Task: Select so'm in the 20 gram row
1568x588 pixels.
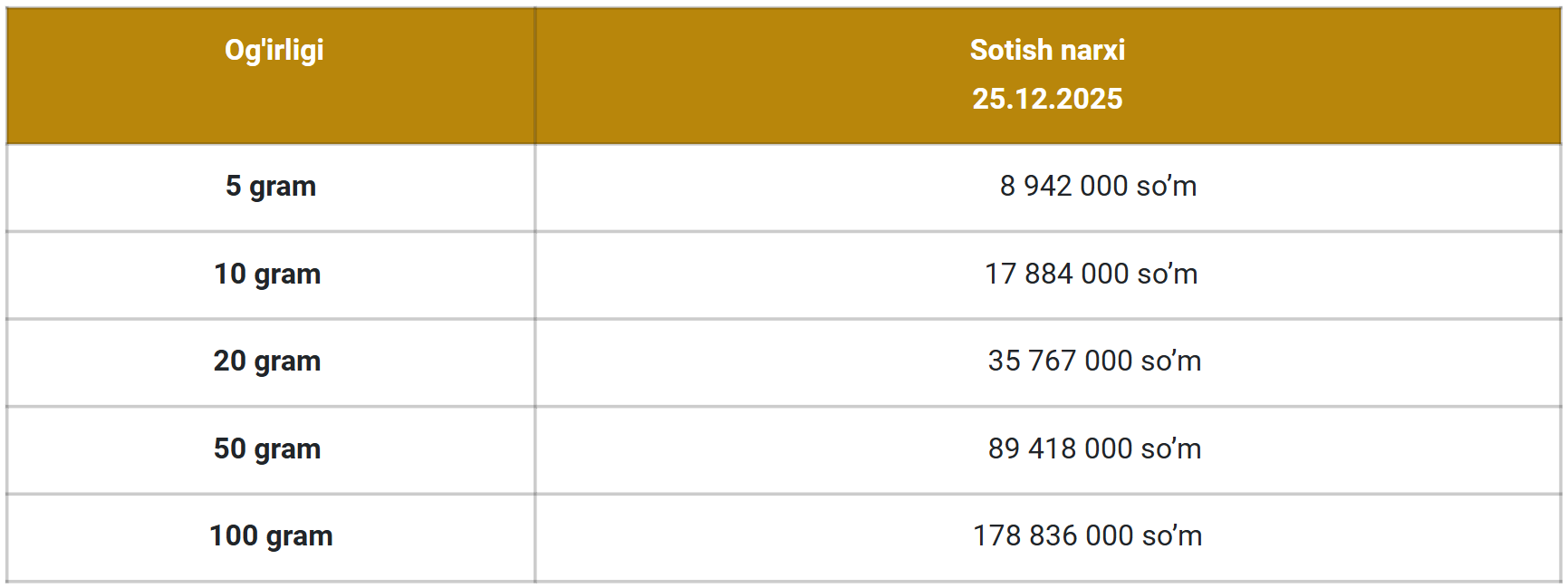Action: click(1171, 361)
